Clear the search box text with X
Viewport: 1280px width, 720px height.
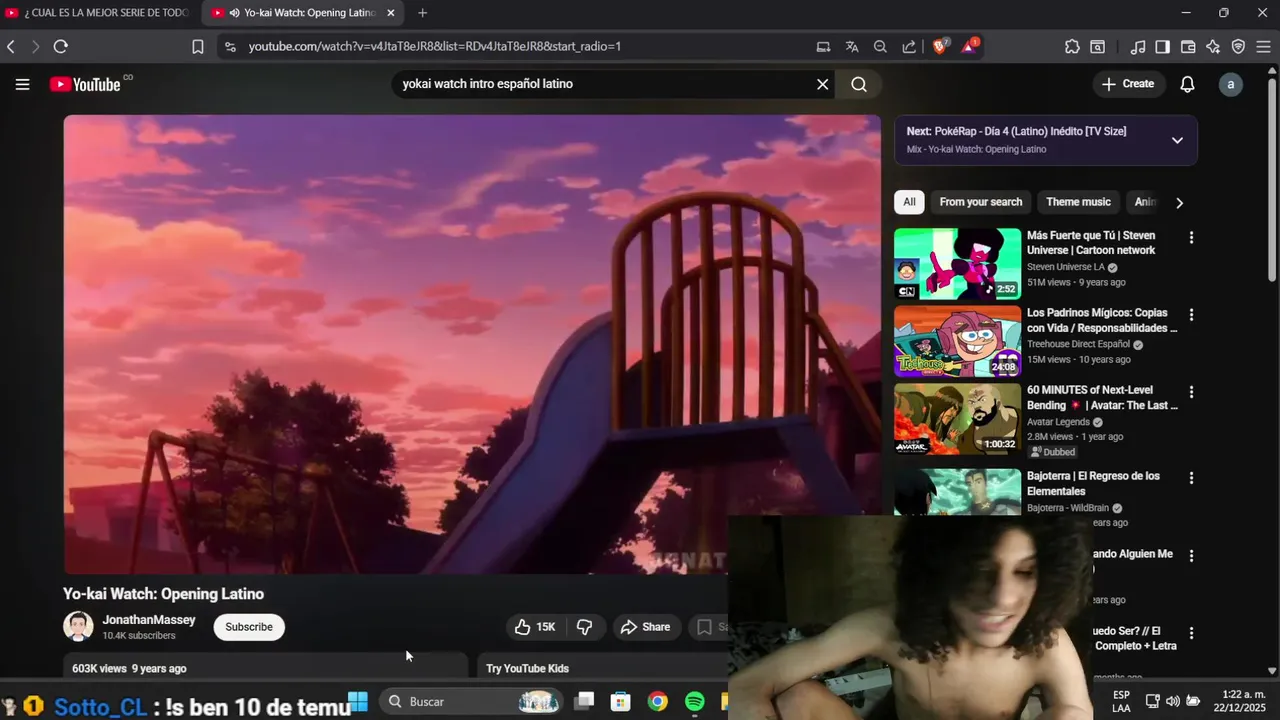(823, 84)
